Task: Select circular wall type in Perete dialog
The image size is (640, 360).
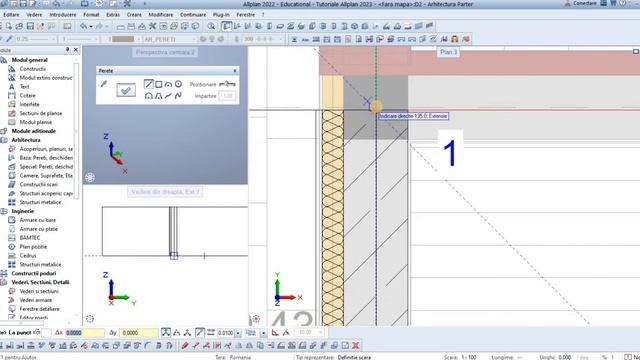Action: pyautogui.click(x=178, y=84)
